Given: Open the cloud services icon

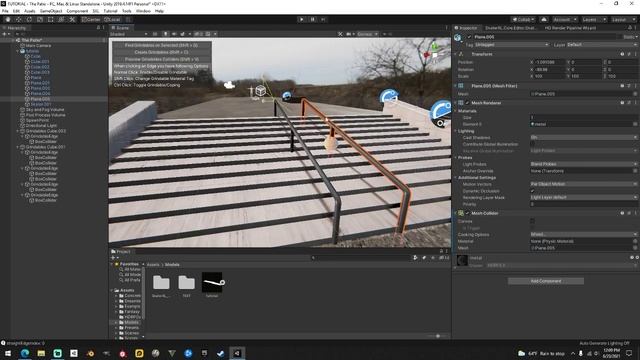Looking at the screenshot, I should (544, 19).
